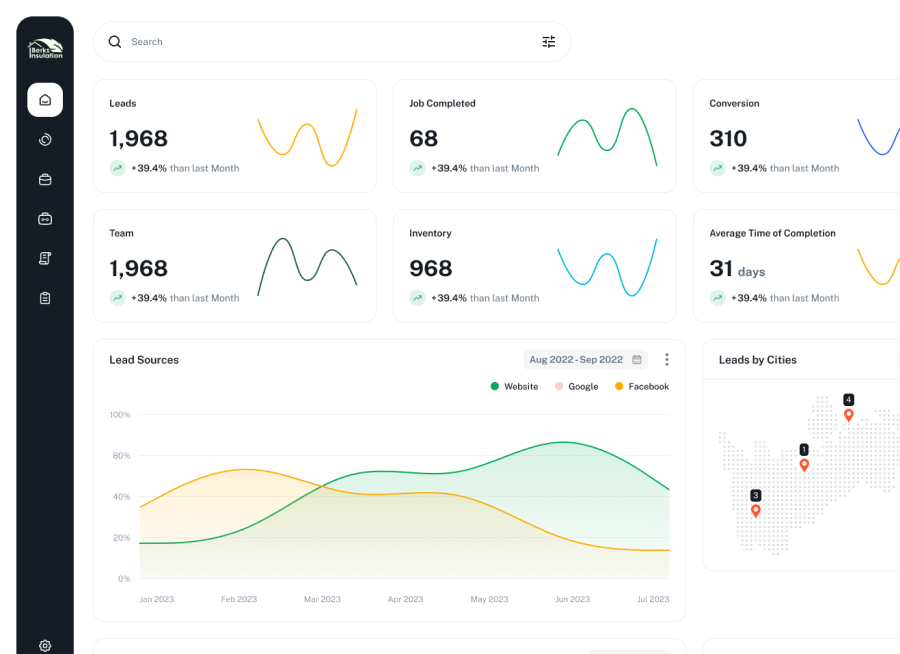900x654 pixels.
Task: Click the "Mar 2023" axis label
Action: click(322, 599)
